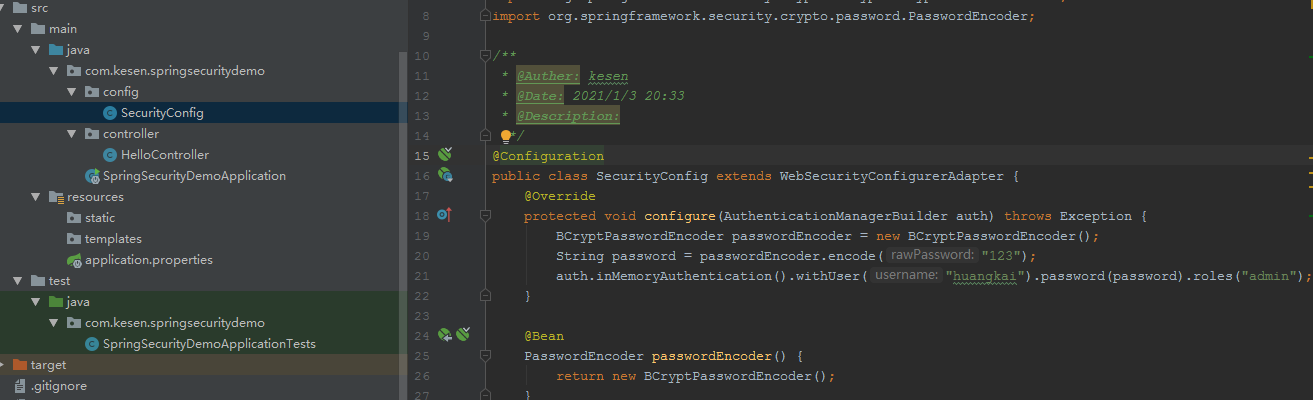Click the SecurityConfig class icon in the tree
The height and width of the screenshot is (400, 1313).
[x=110, y=113]
